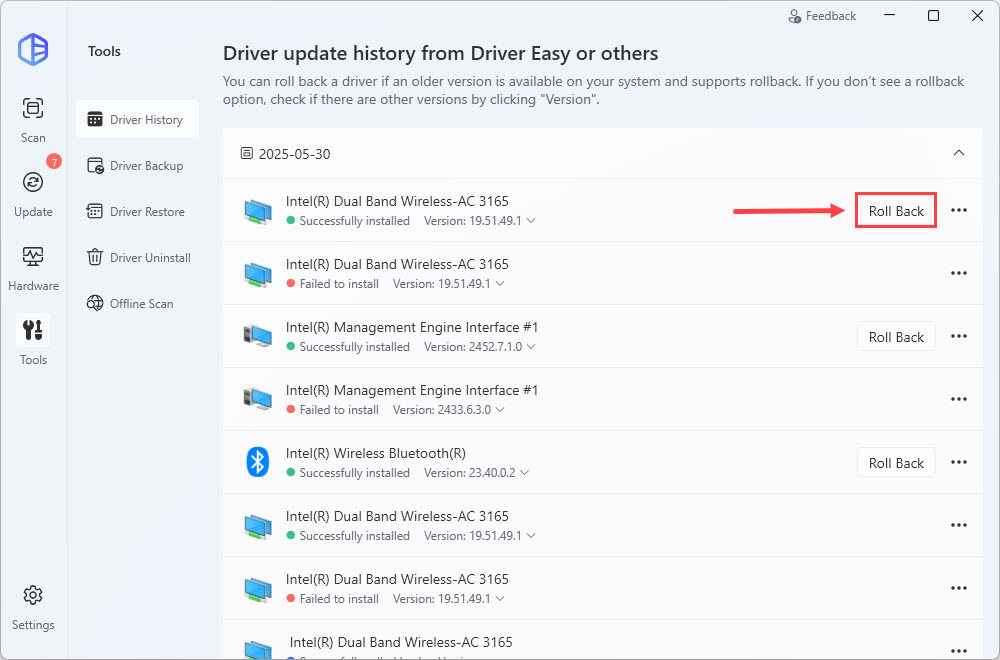Roll Back the highlighted Wireless-AC 3165 driver
The width and height of the screenshot is (1000, 660).
point(896,211)
